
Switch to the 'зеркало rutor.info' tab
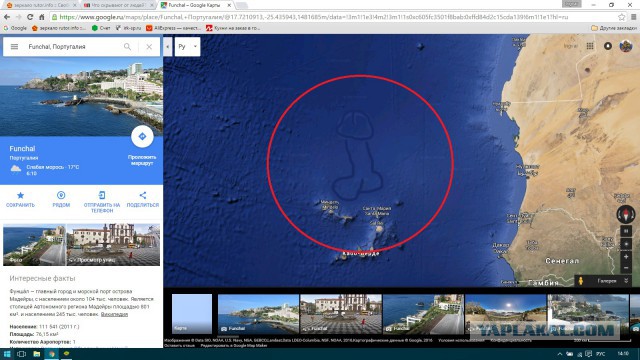coord(40,5)
